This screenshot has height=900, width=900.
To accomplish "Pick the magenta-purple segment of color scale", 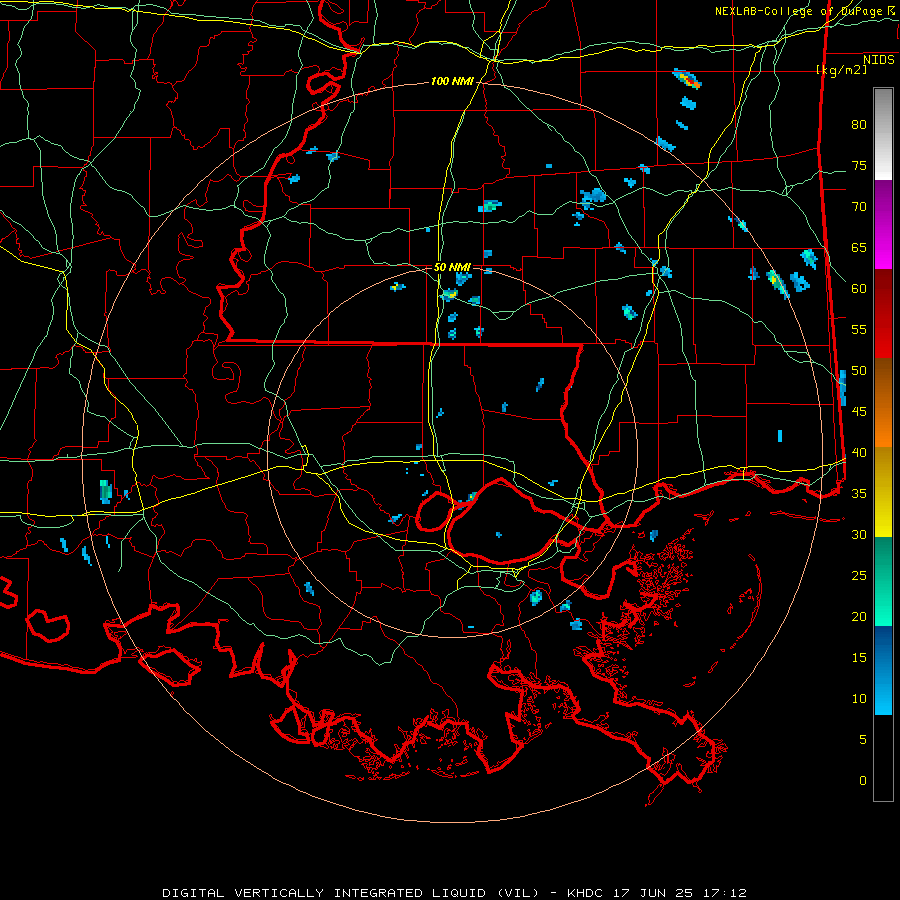I will (883, 224).
